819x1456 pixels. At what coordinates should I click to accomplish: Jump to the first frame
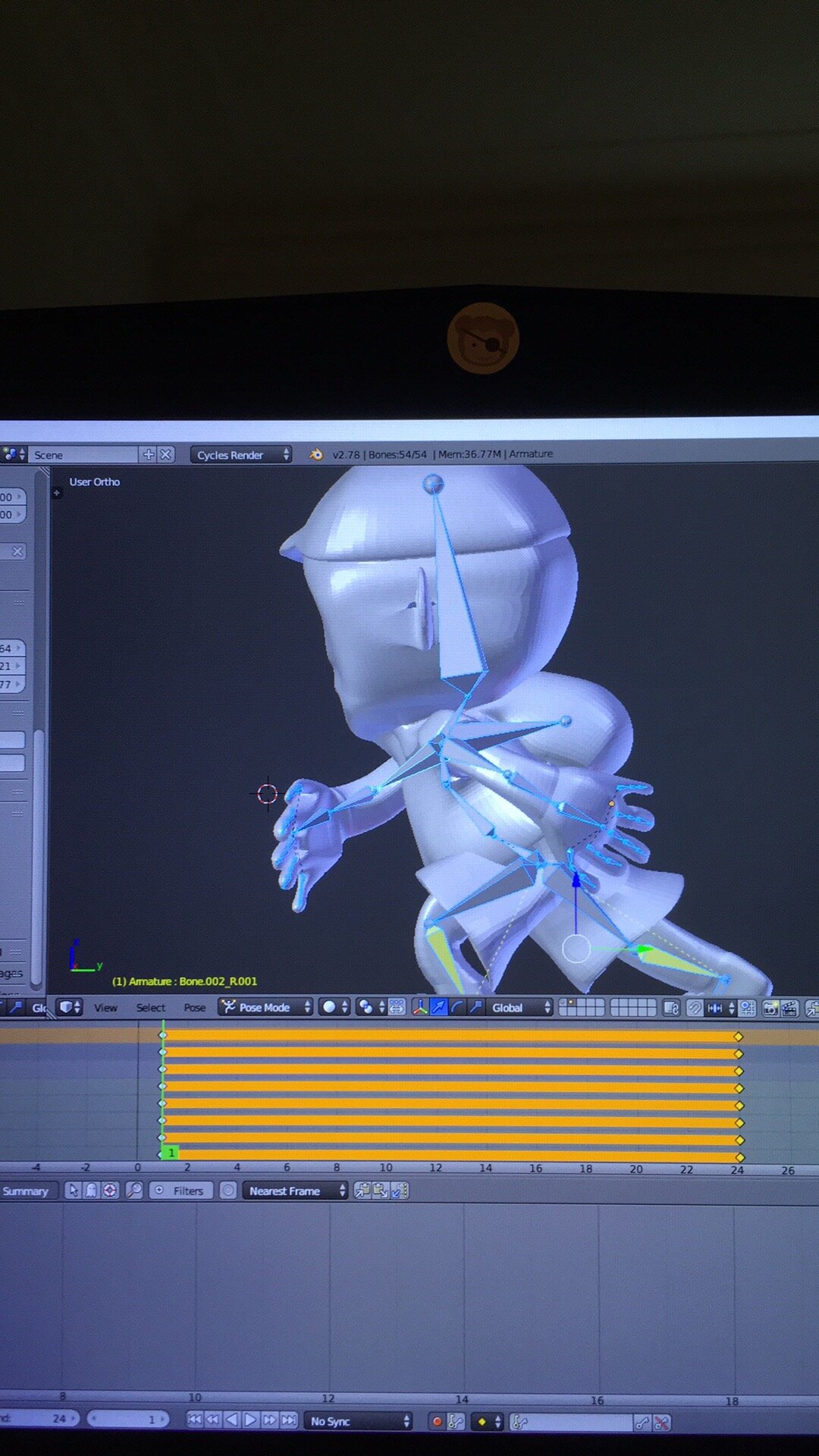point(195,1420)
